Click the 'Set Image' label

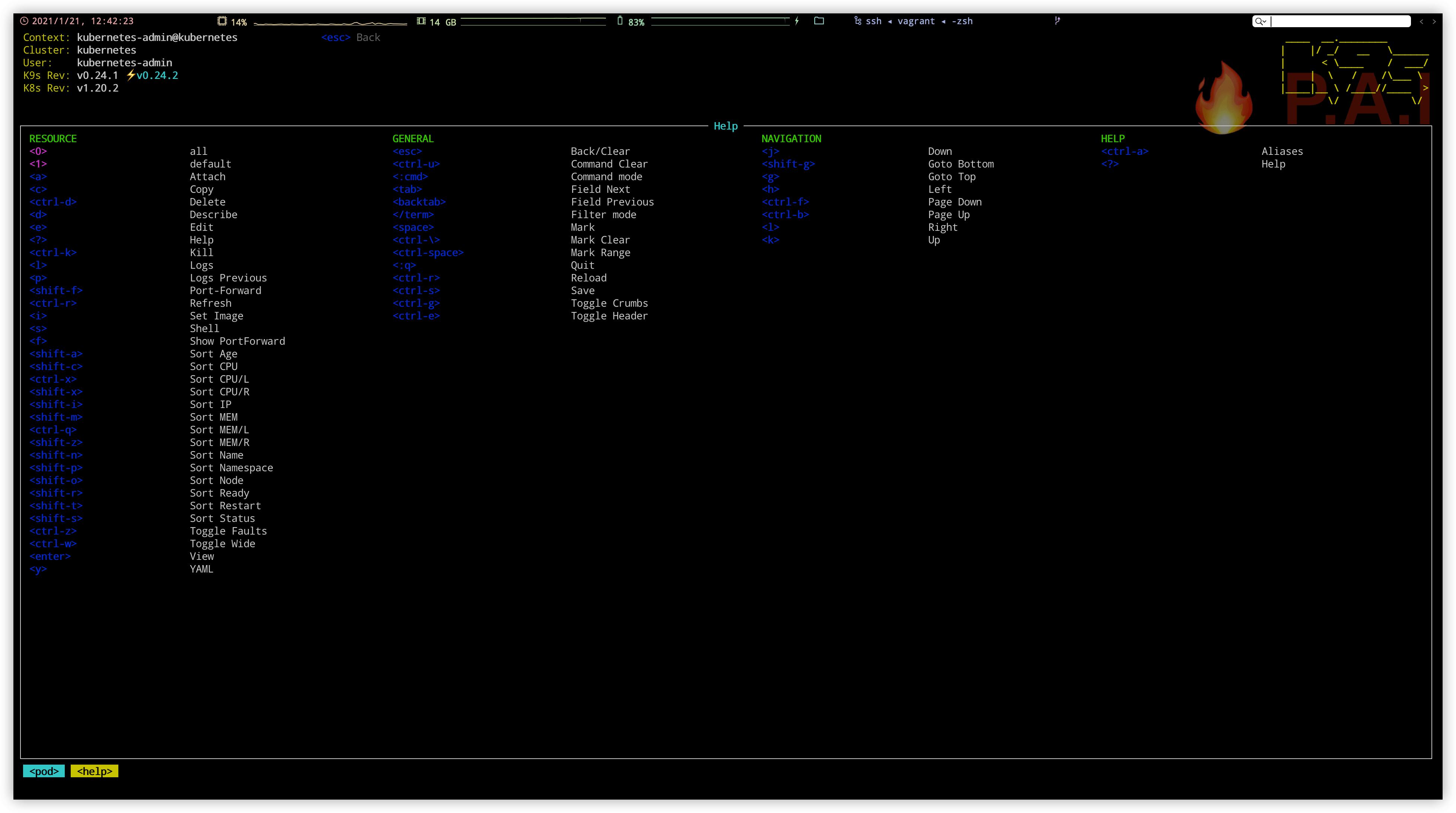[x=217, y=315]
